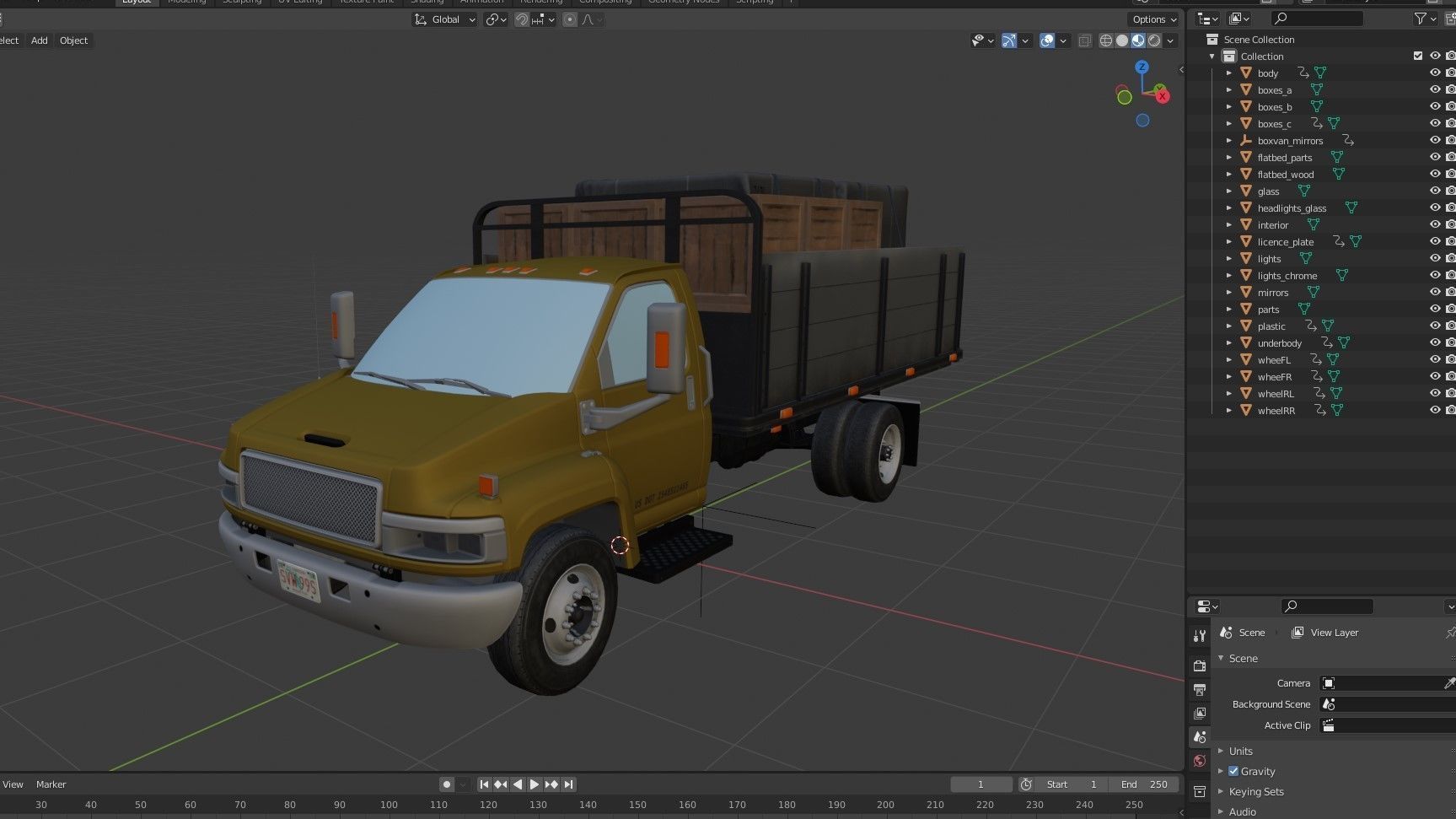This screenshot has width=1456, height=819.
Task: Open Options dropdown button
Action: [x=1154, y=19]
